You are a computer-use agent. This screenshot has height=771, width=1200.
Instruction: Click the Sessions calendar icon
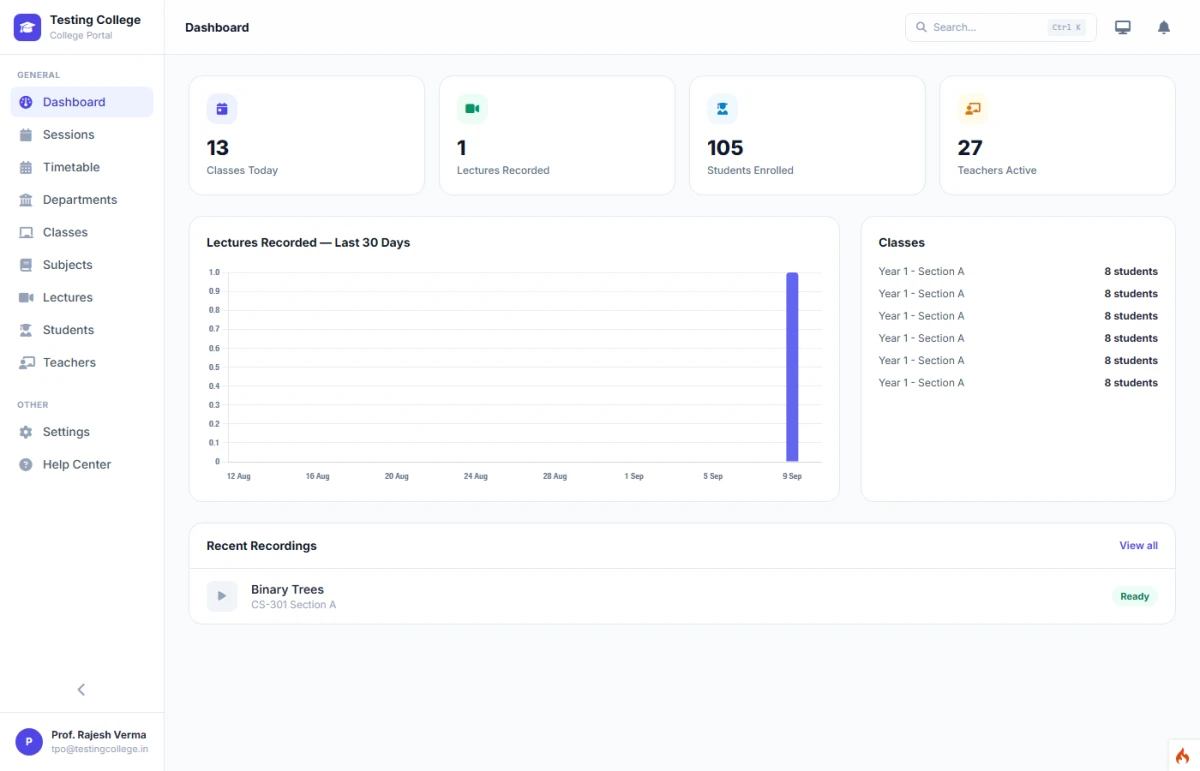(26, 135)
